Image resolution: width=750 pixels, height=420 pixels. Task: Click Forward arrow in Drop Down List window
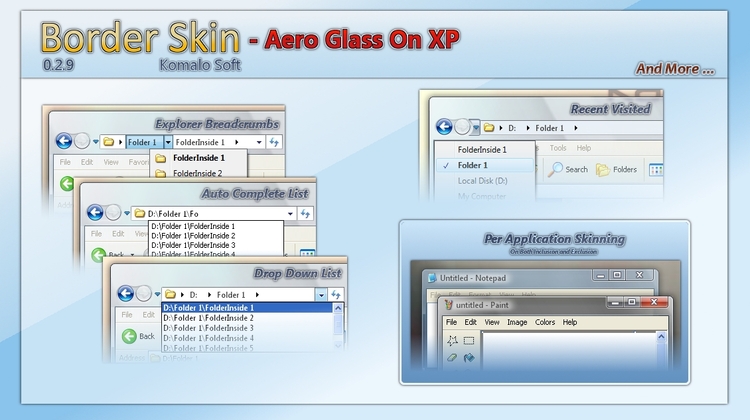[x=143, y=293]
